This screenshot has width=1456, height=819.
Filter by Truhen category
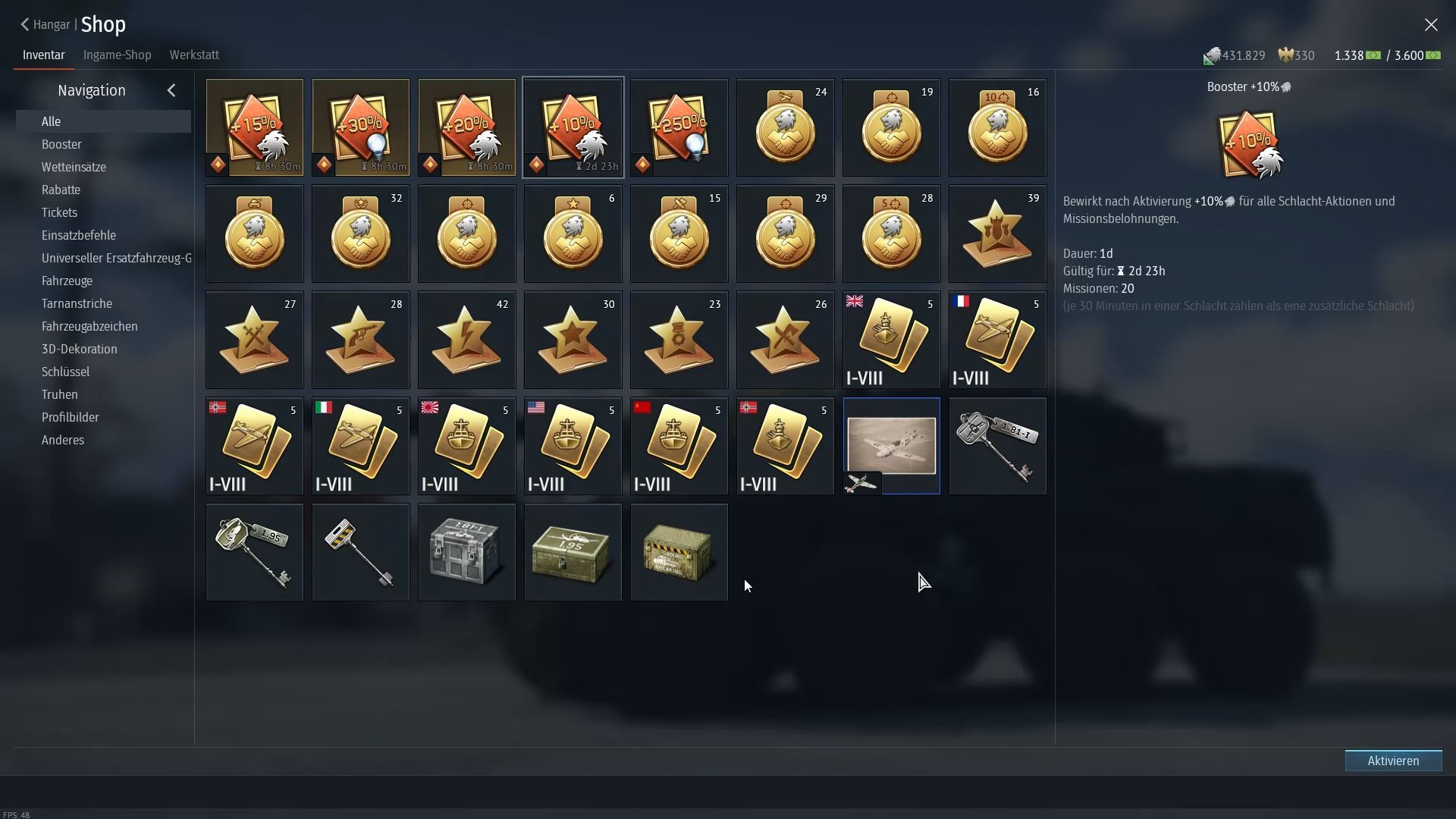pos(59,394)
